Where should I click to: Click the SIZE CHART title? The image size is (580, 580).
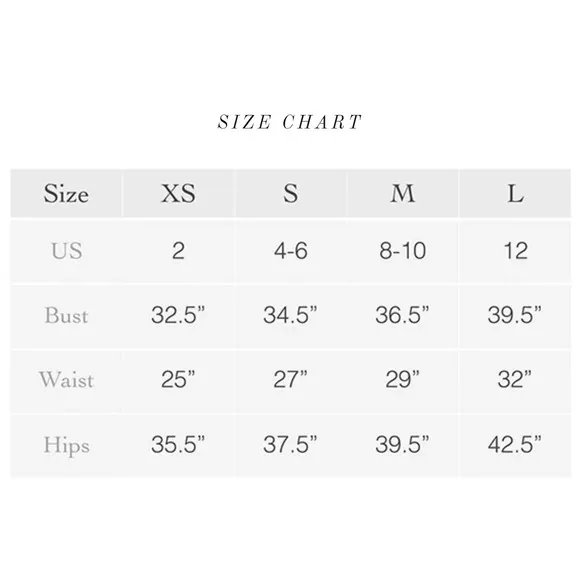[289, 122]
